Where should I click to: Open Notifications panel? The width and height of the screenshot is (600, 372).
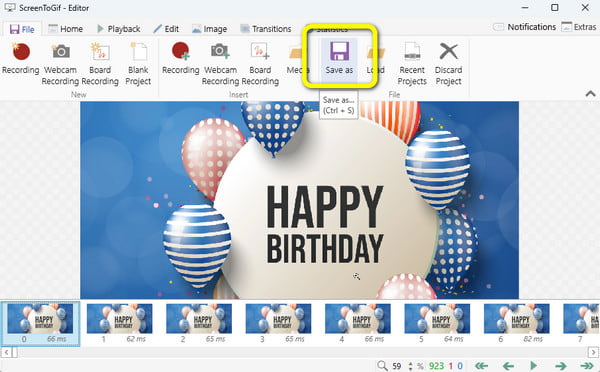524,27
